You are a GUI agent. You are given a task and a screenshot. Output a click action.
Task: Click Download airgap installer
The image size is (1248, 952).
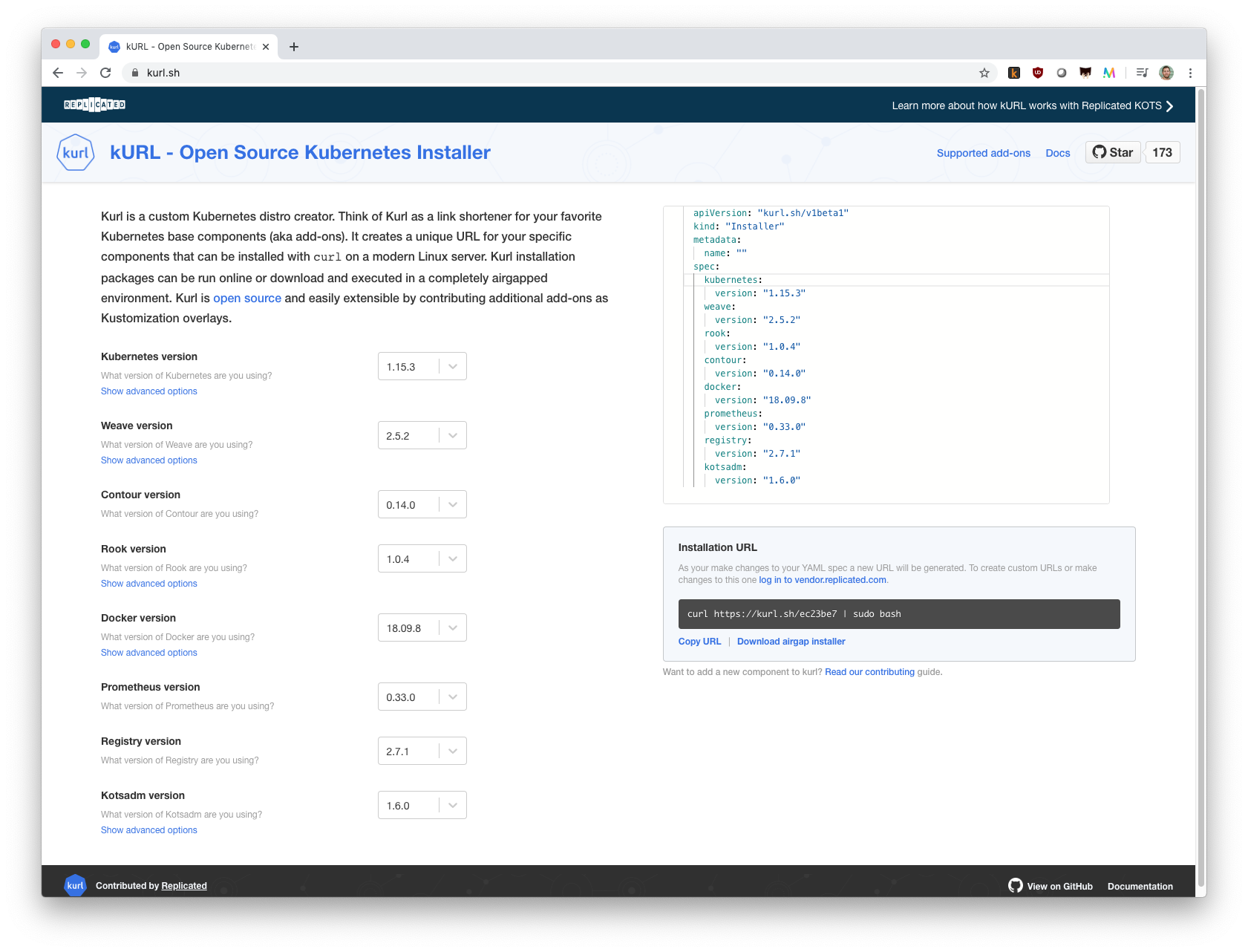pyautogui.click(x=791, y=641)
